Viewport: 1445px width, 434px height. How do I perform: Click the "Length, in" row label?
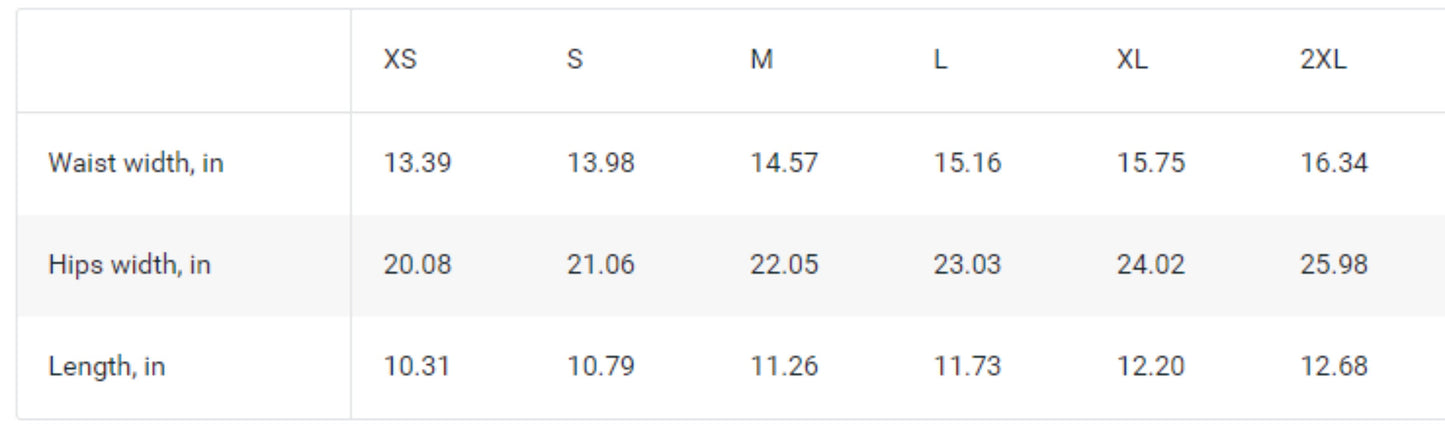point(107,367)
